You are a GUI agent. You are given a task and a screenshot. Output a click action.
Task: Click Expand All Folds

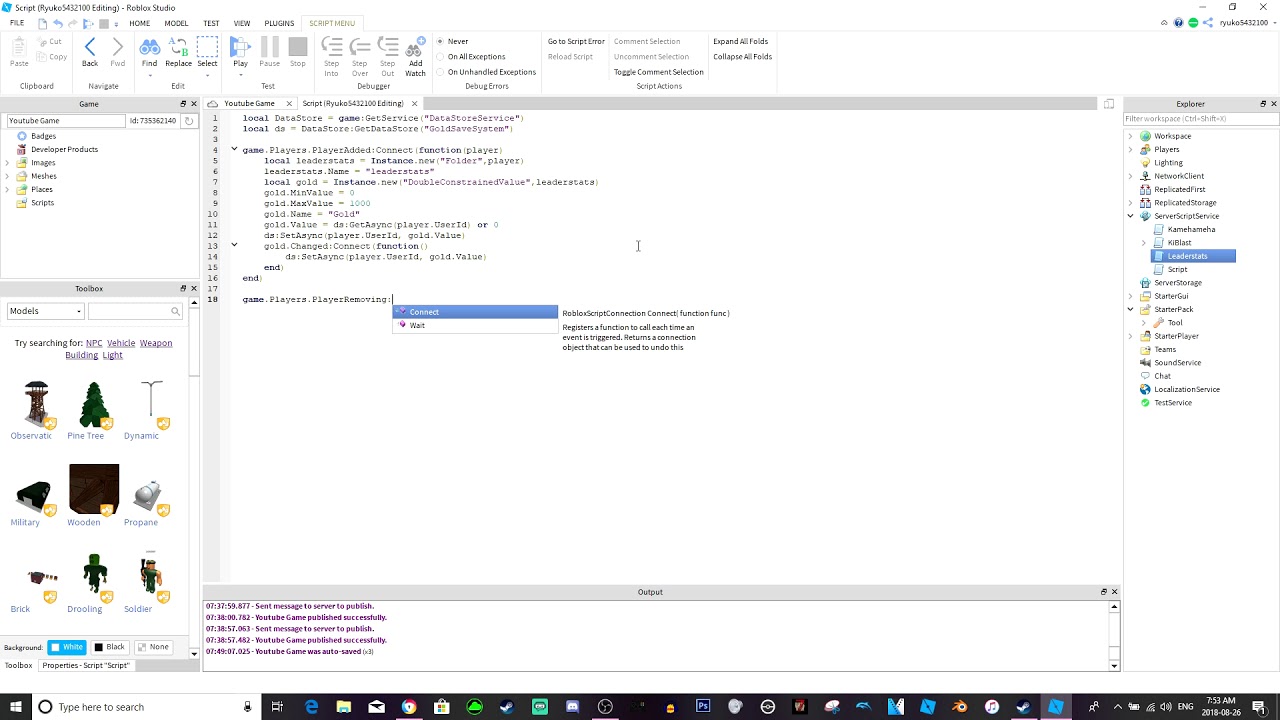click(740, 41)
